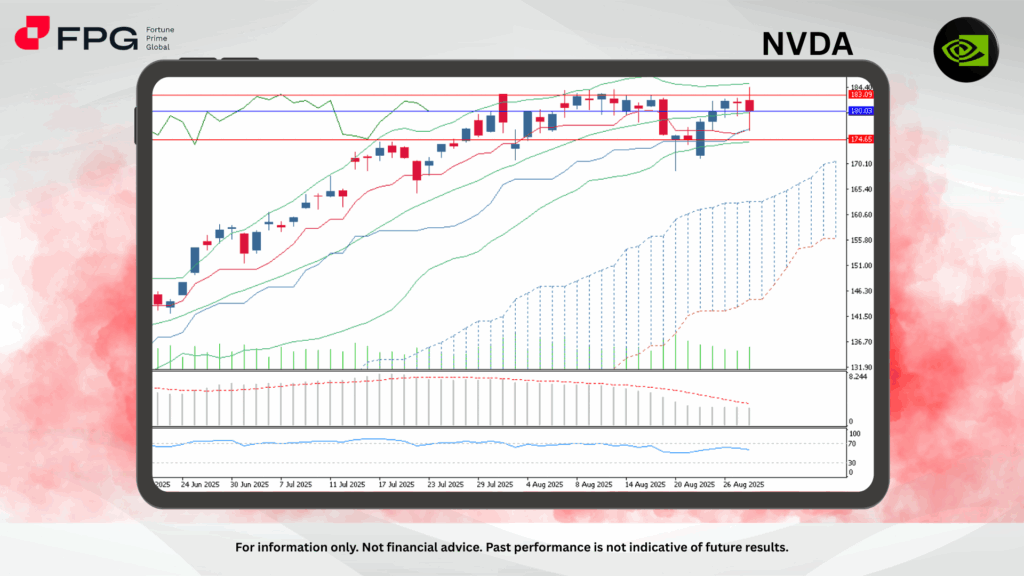
Task: Click the first red candlestick at chart's left
Action: [x=157, y=299]
